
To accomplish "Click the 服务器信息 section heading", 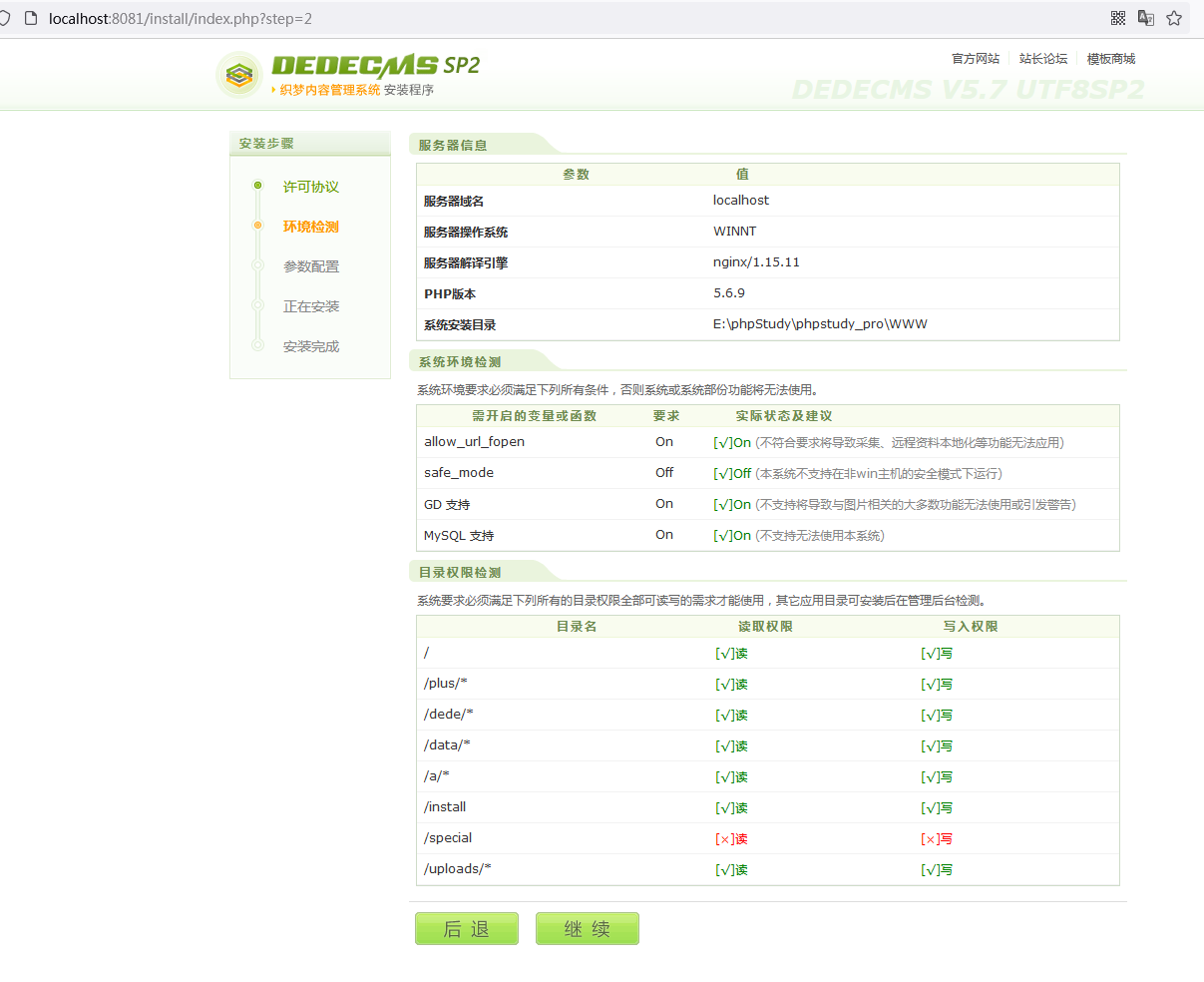I will 453,145.
